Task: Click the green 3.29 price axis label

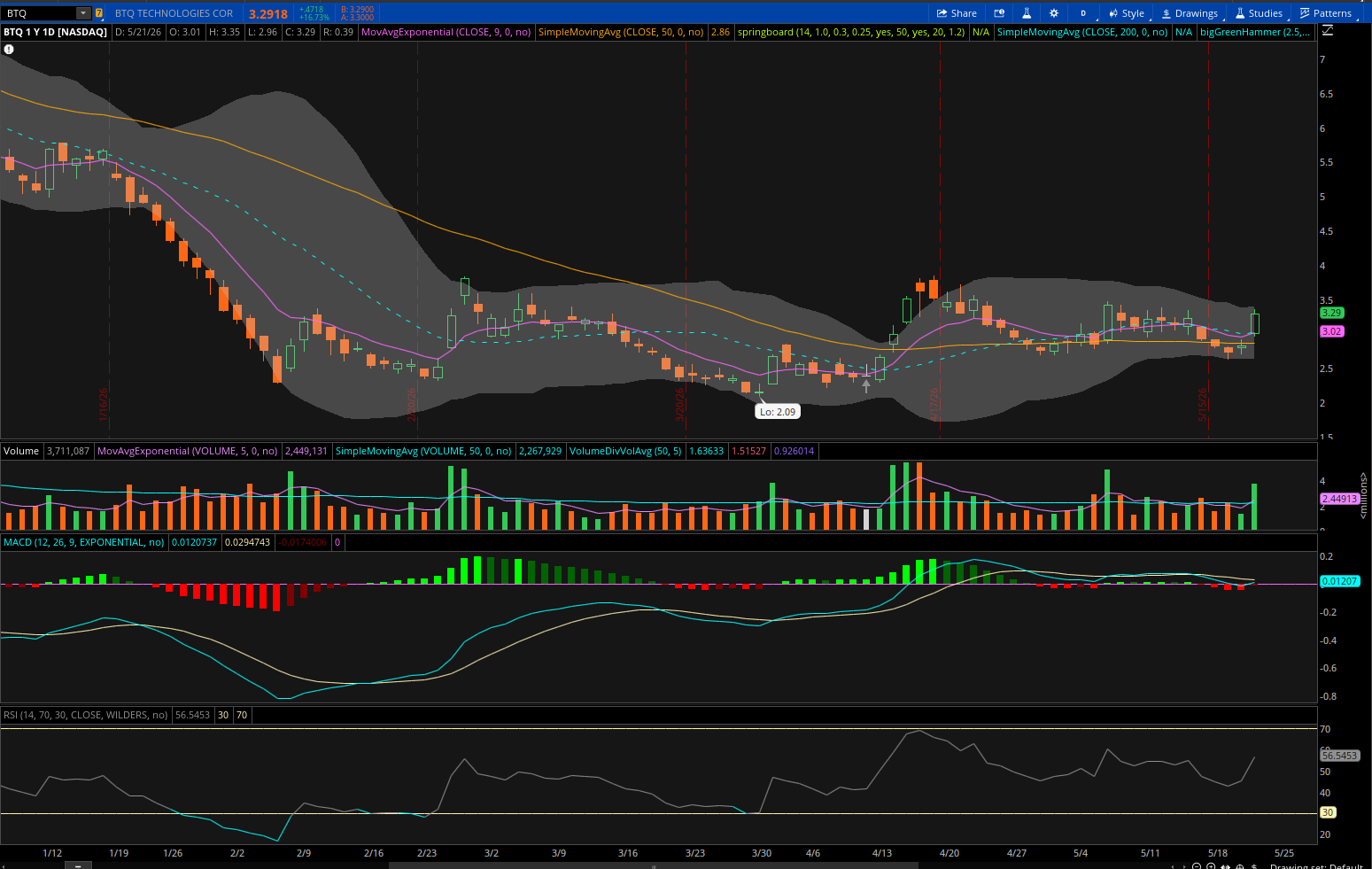Action: click(1331, 313)
